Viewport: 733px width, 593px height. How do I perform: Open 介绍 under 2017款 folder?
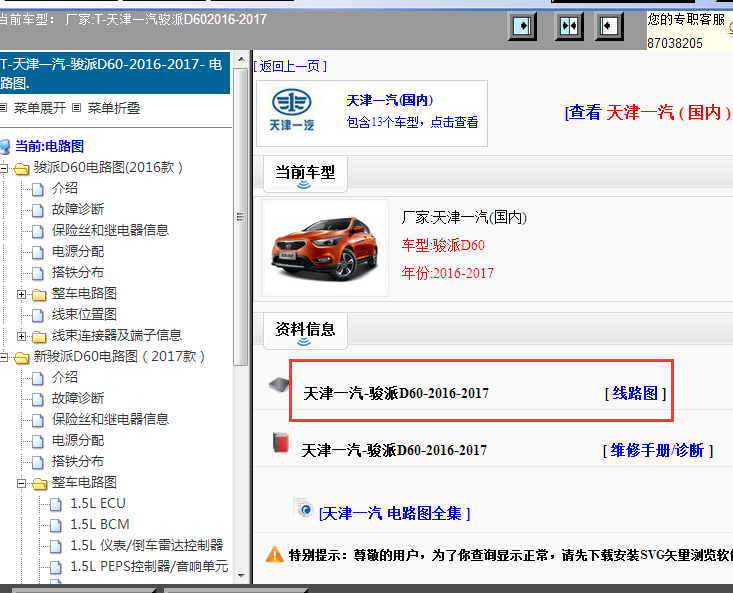[65, 377]
